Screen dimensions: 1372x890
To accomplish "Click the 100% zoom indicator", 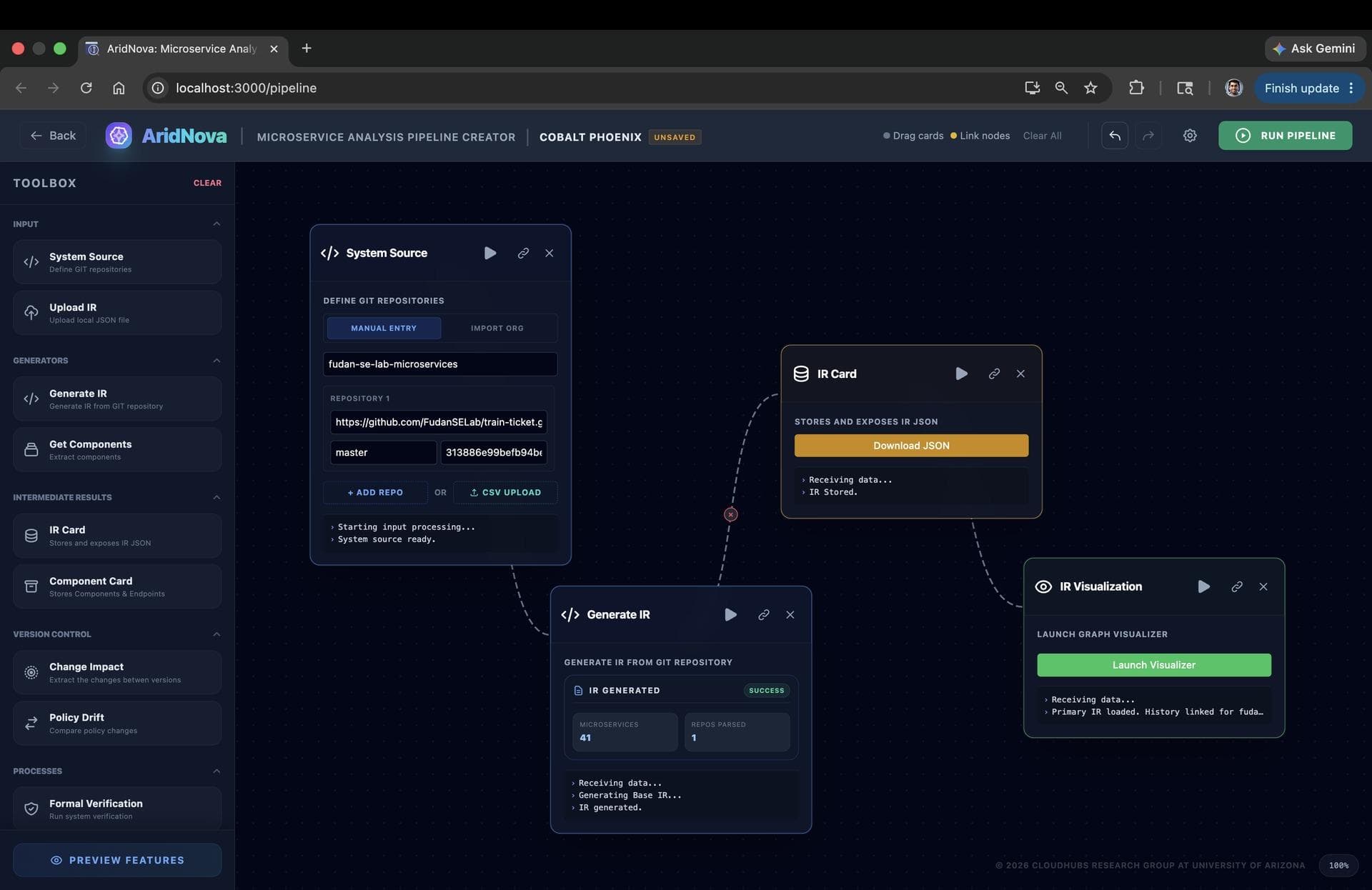I will (1338, 865).
